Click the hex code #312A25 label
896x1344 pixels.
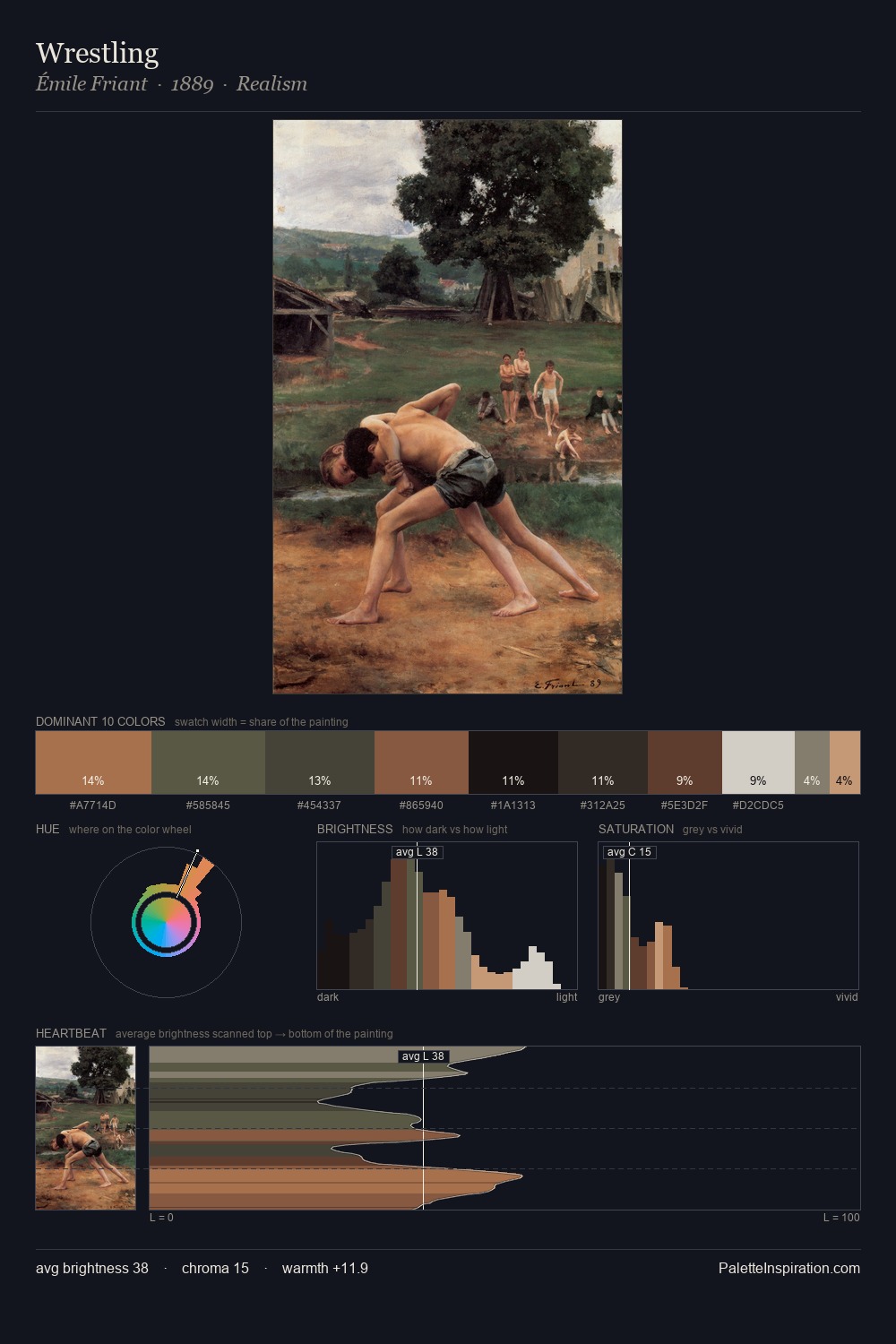coord(602,805)
